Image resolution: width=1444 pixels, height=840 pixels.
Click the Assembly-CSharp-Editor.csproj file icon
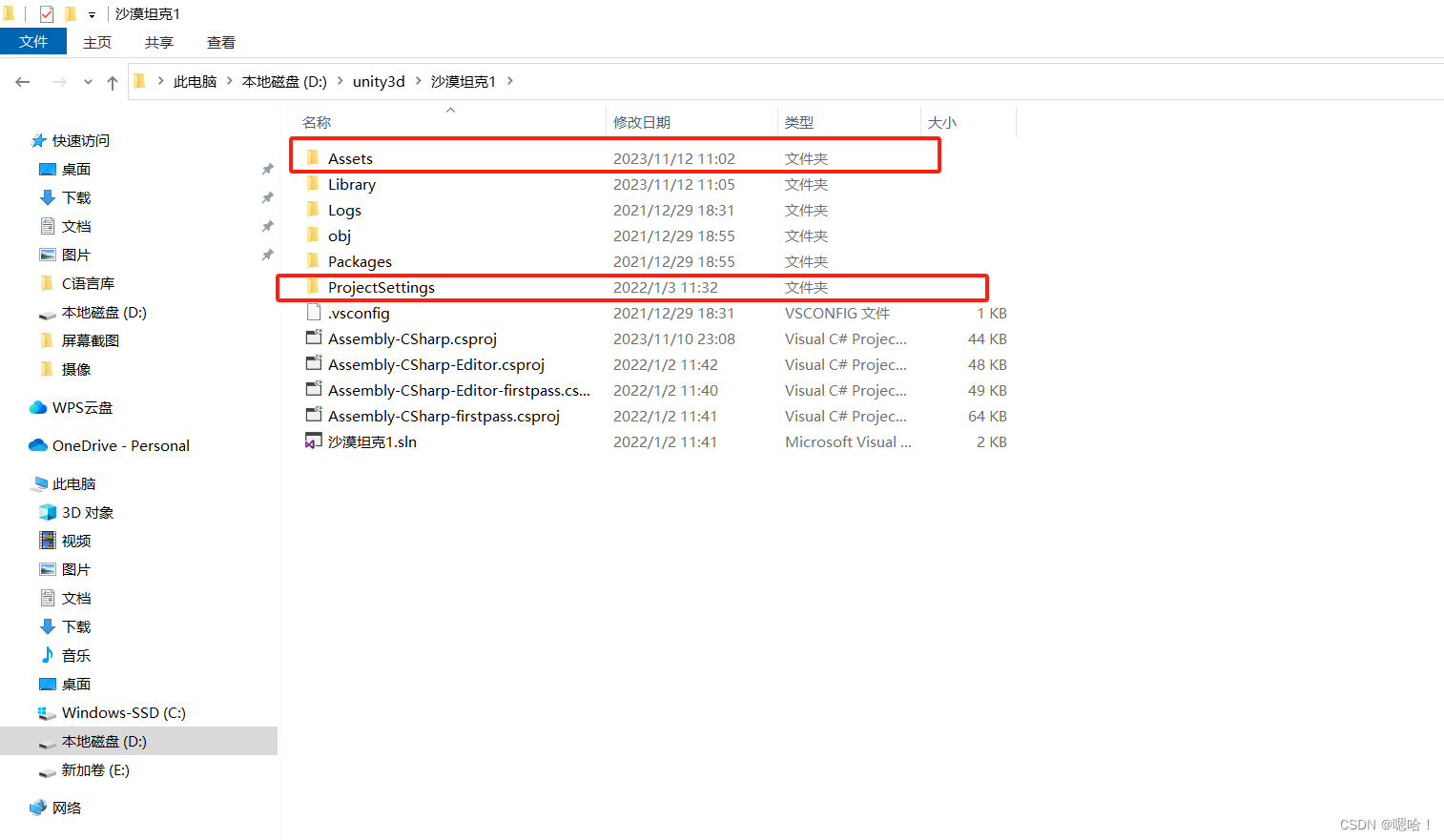(313, 363)
